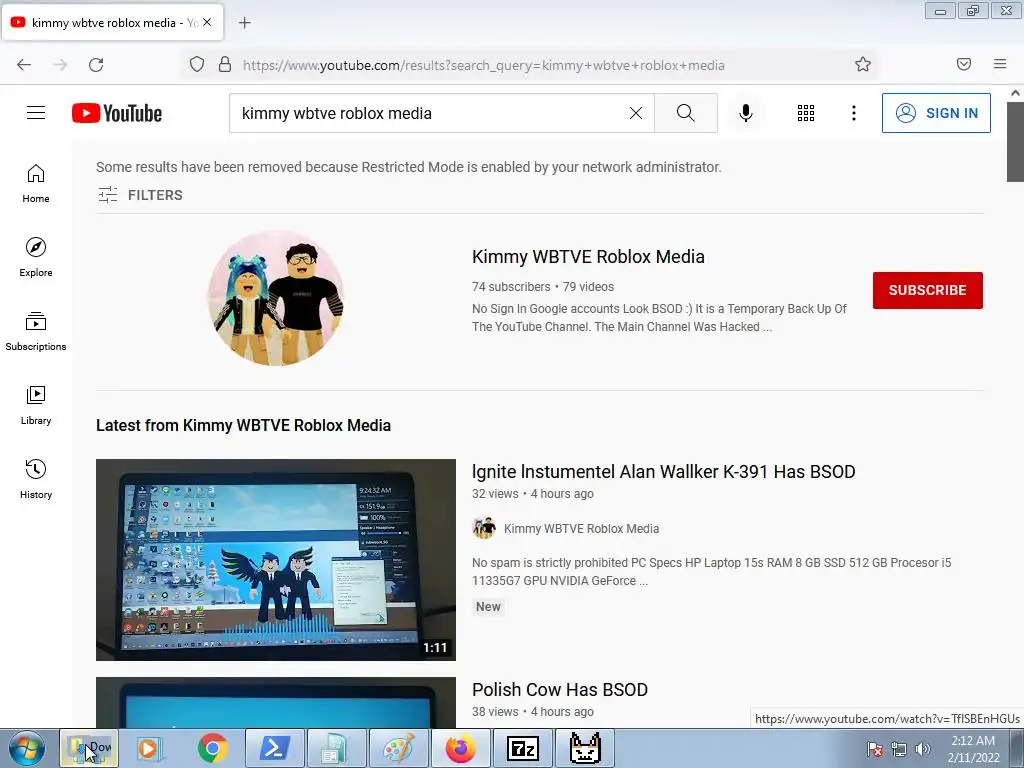Open Paint from the taskbar

coord(398,748)
